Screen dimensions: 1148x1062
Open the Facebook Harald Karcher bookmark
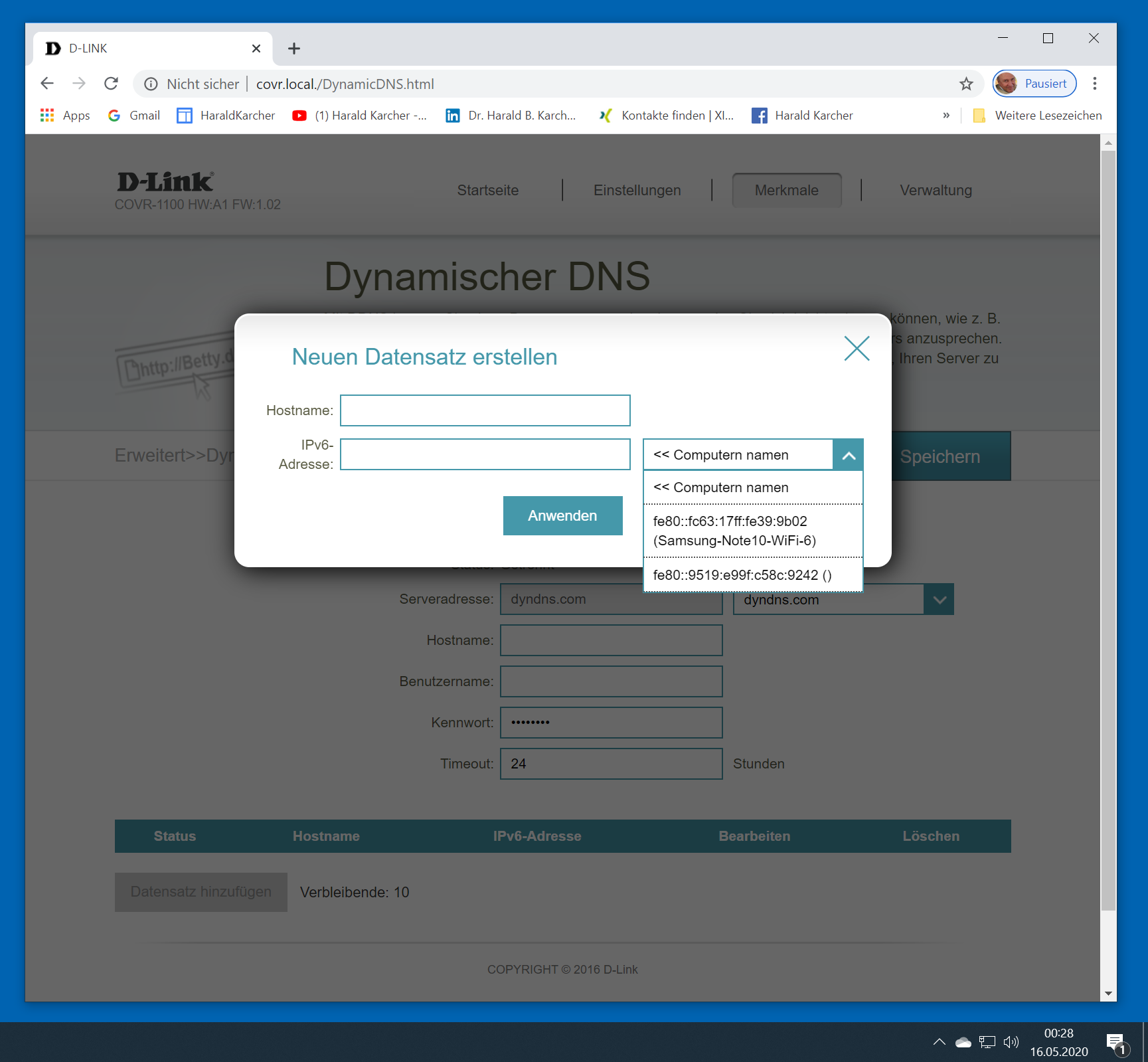802,116
